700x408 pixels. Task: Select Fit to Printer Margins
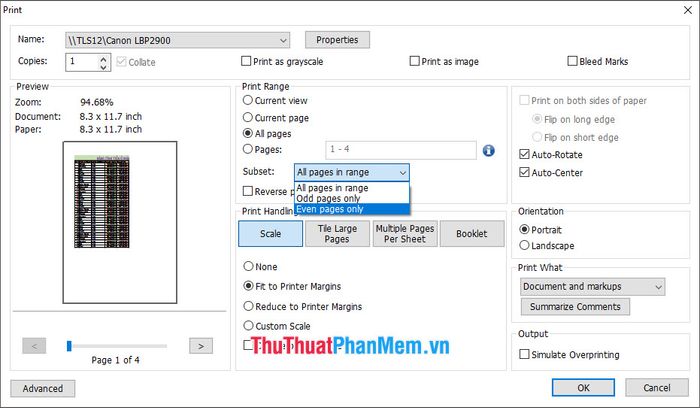248,286
